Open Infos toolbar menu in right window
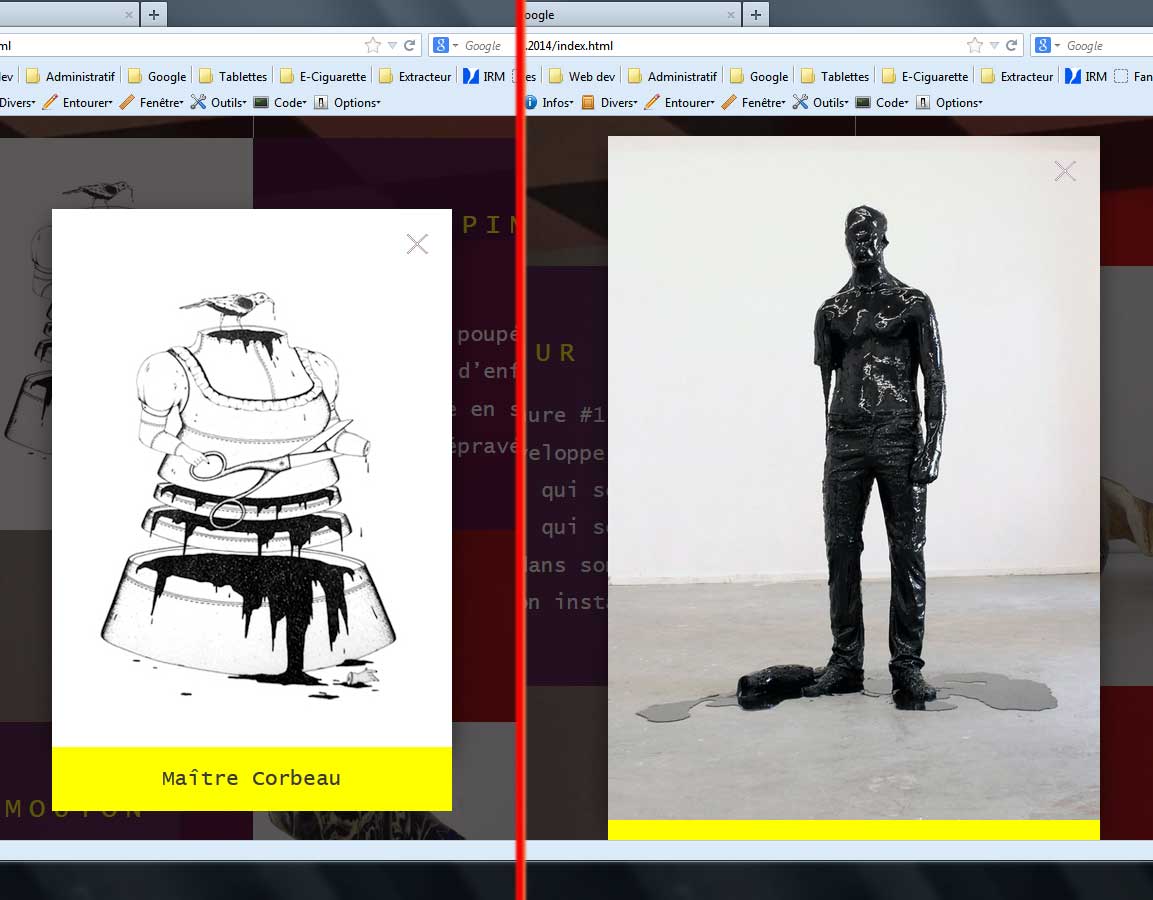The width and height of the screenshot is (1153, 900). (549, 102)
